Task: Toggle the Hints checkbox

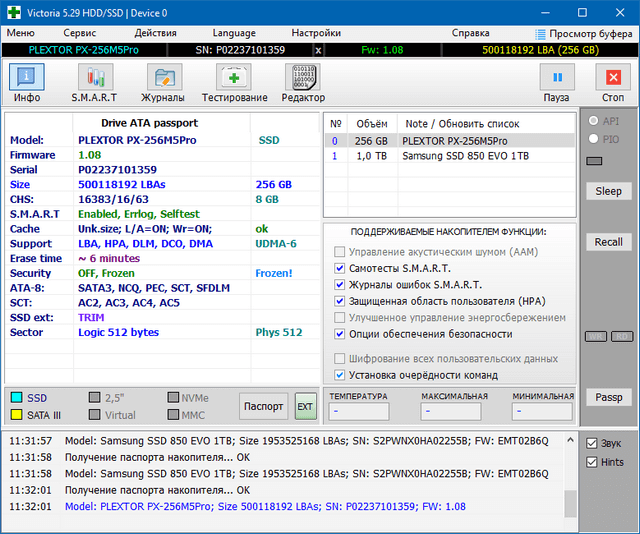Action: [592, 462]
